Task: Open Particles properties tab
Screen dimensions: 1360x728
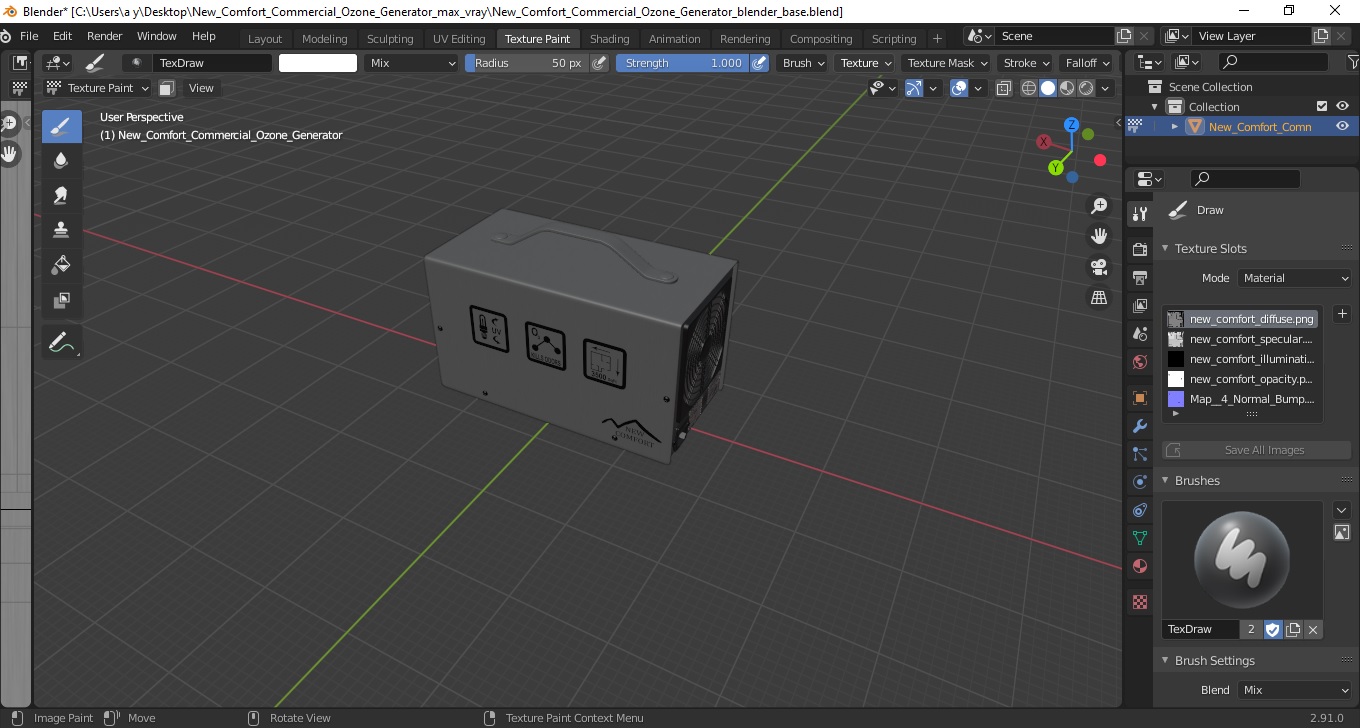Action: pyautogui.click(x=1139, y=454)
